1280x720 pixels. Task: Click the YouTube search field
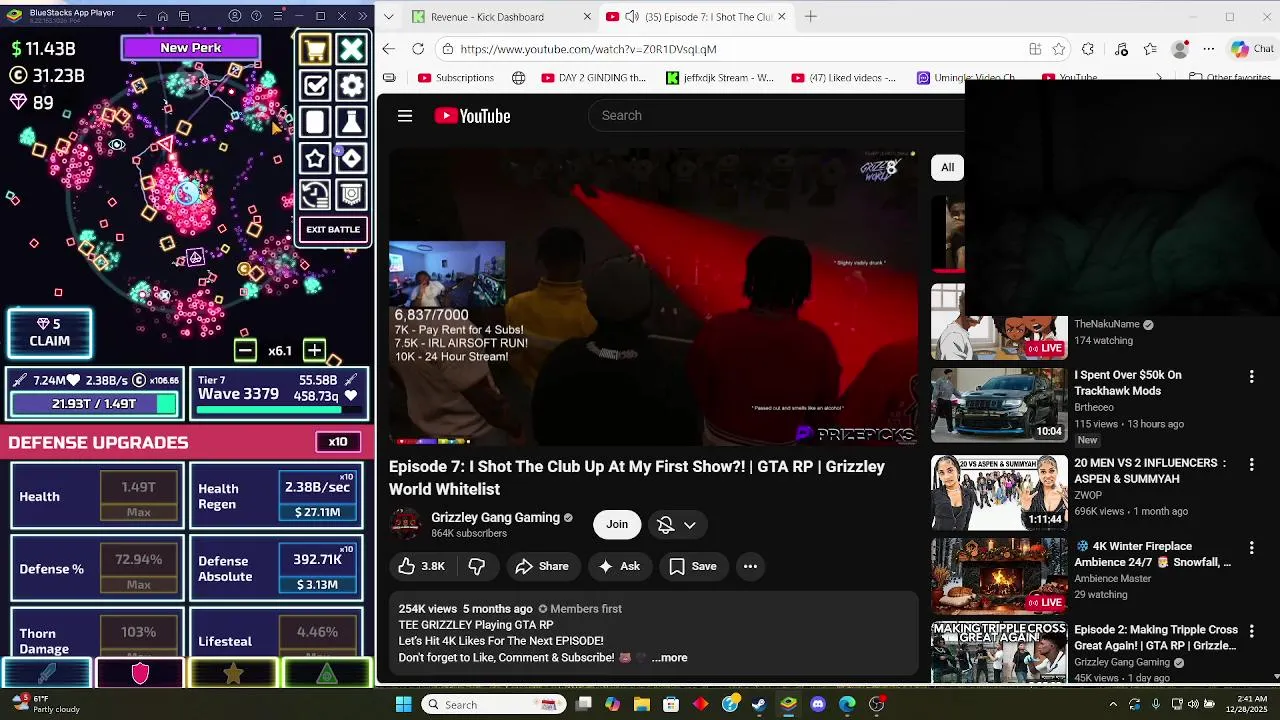[x=776, y=115]
